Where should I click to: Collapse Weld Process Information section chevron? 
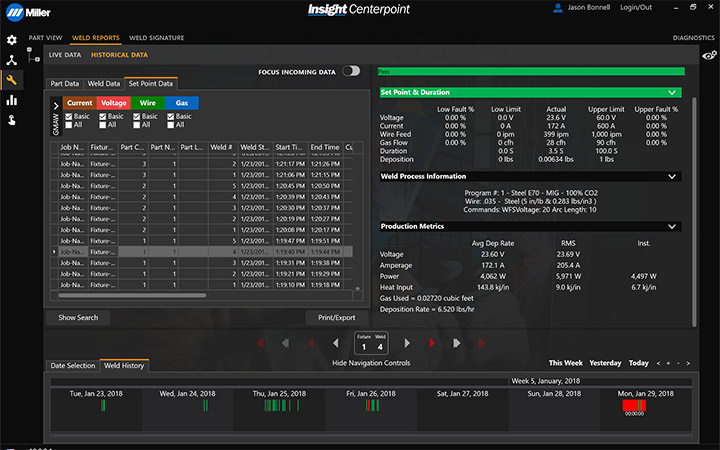(x=672, y=176)
